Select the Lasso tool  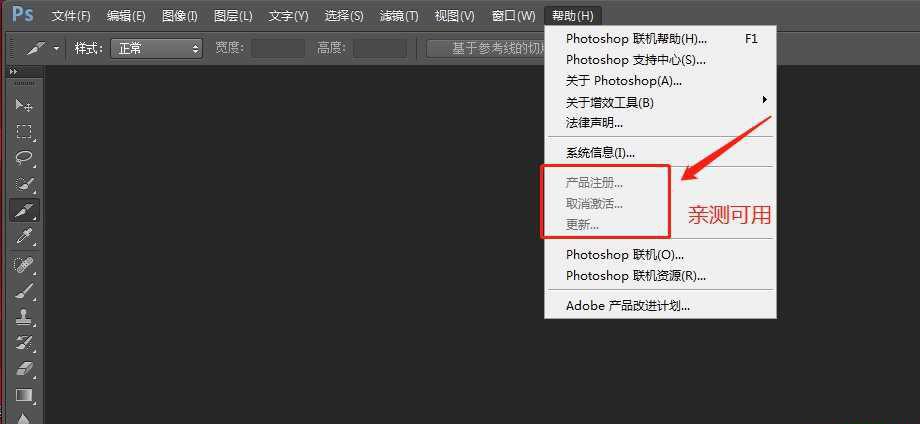[24, 158]
